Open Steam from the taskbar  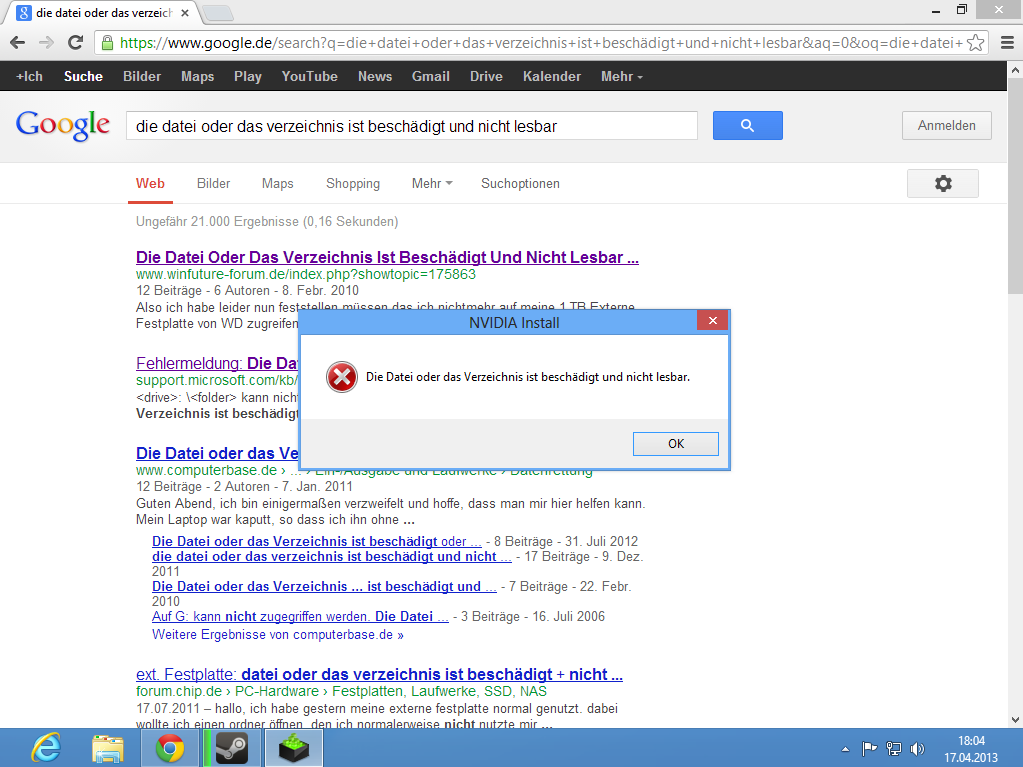232,748
